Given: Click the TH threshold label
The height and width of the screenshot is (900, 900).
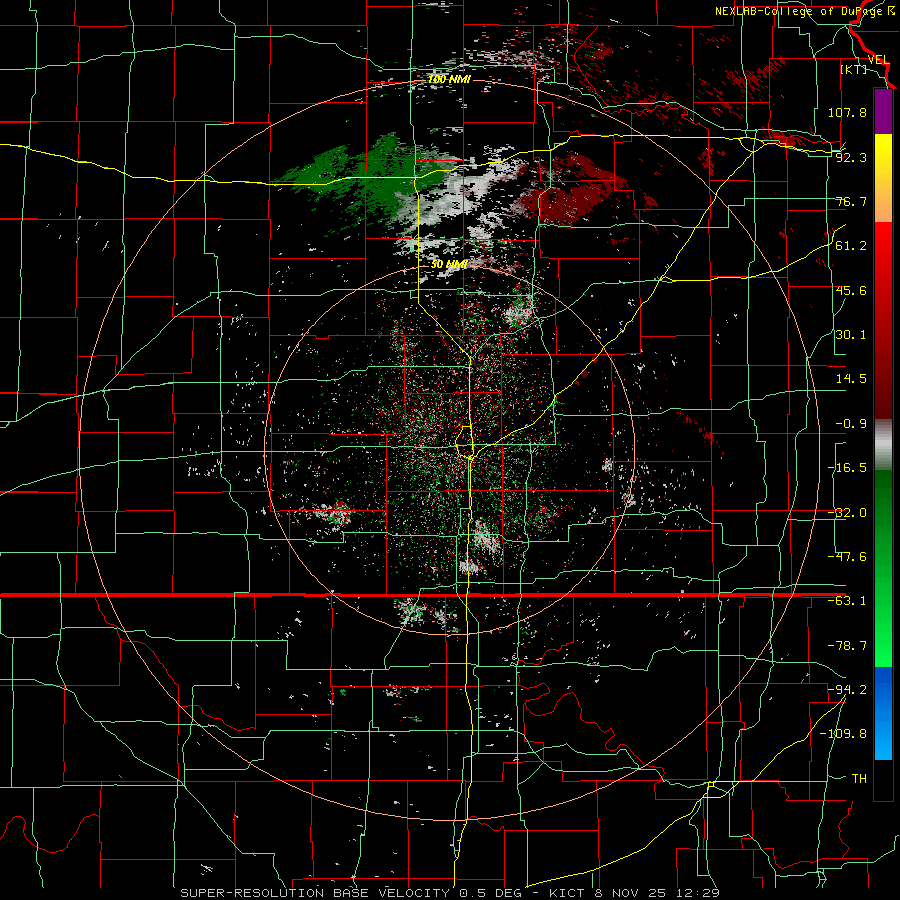Looking at the screenshot, I should (x=859, y=779).
